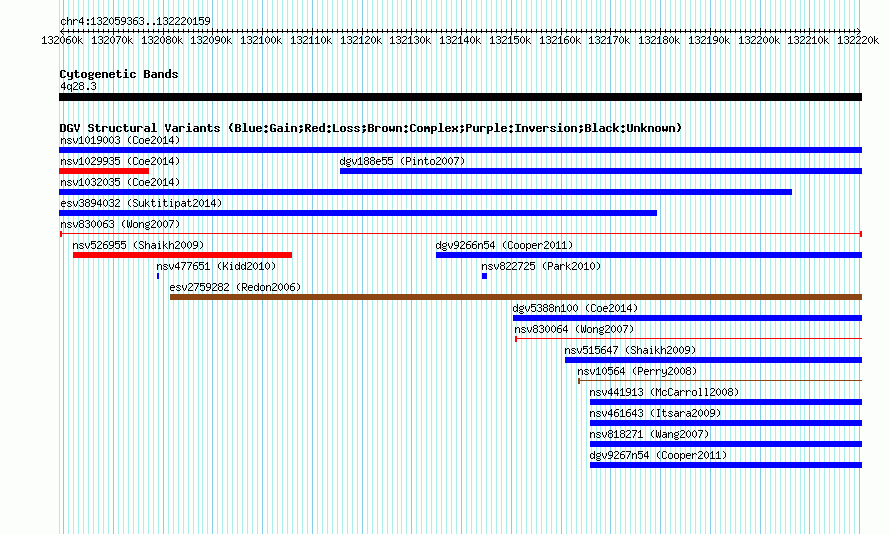Open nsv822725 (Park2010) label
This screenshot has width=890, height=534.
(541, 266)
